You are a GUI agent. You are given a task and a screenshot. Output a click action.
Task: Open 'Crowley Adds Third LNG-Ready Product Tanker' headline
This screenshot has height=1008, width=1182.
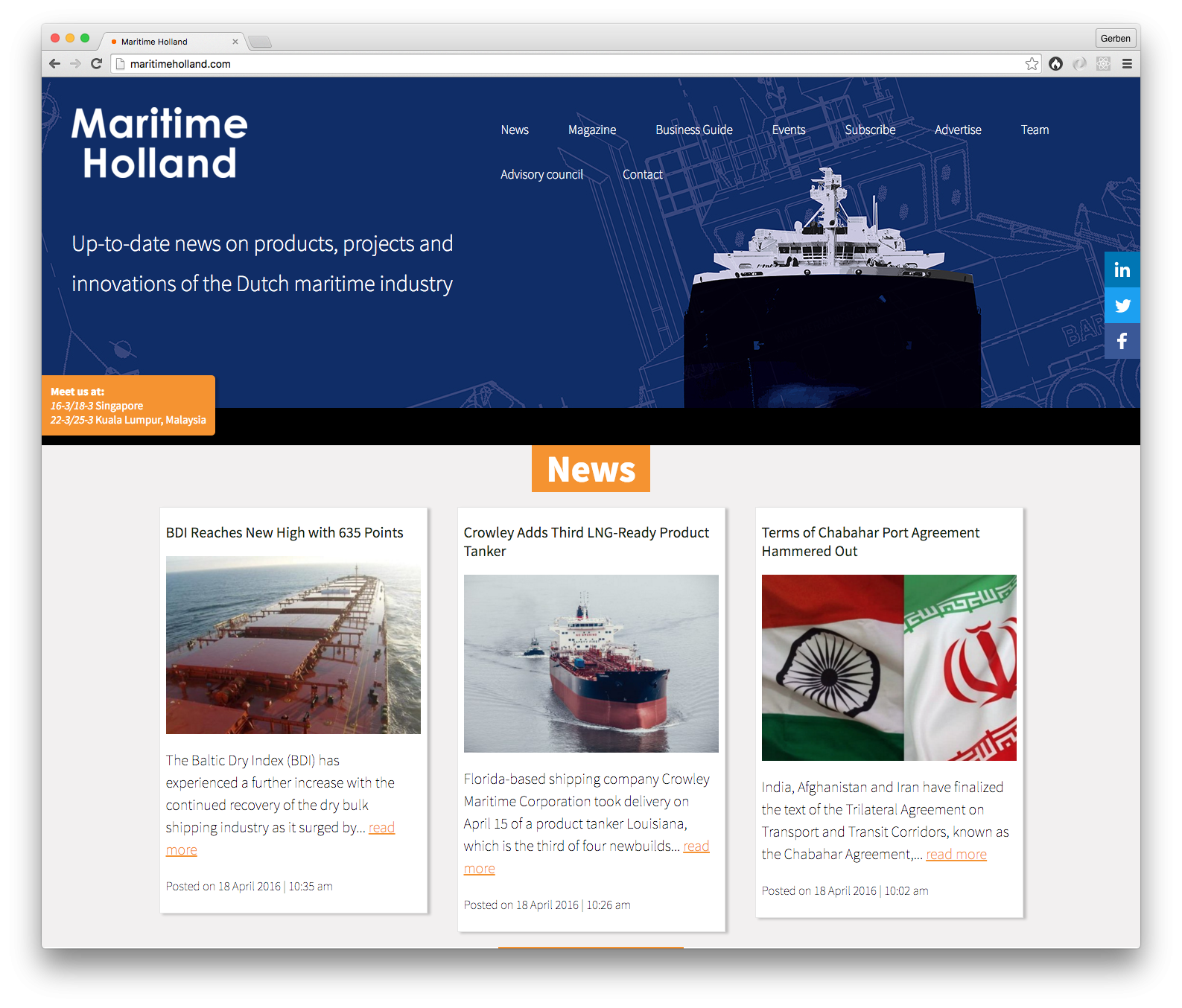[x=586, y=542]
